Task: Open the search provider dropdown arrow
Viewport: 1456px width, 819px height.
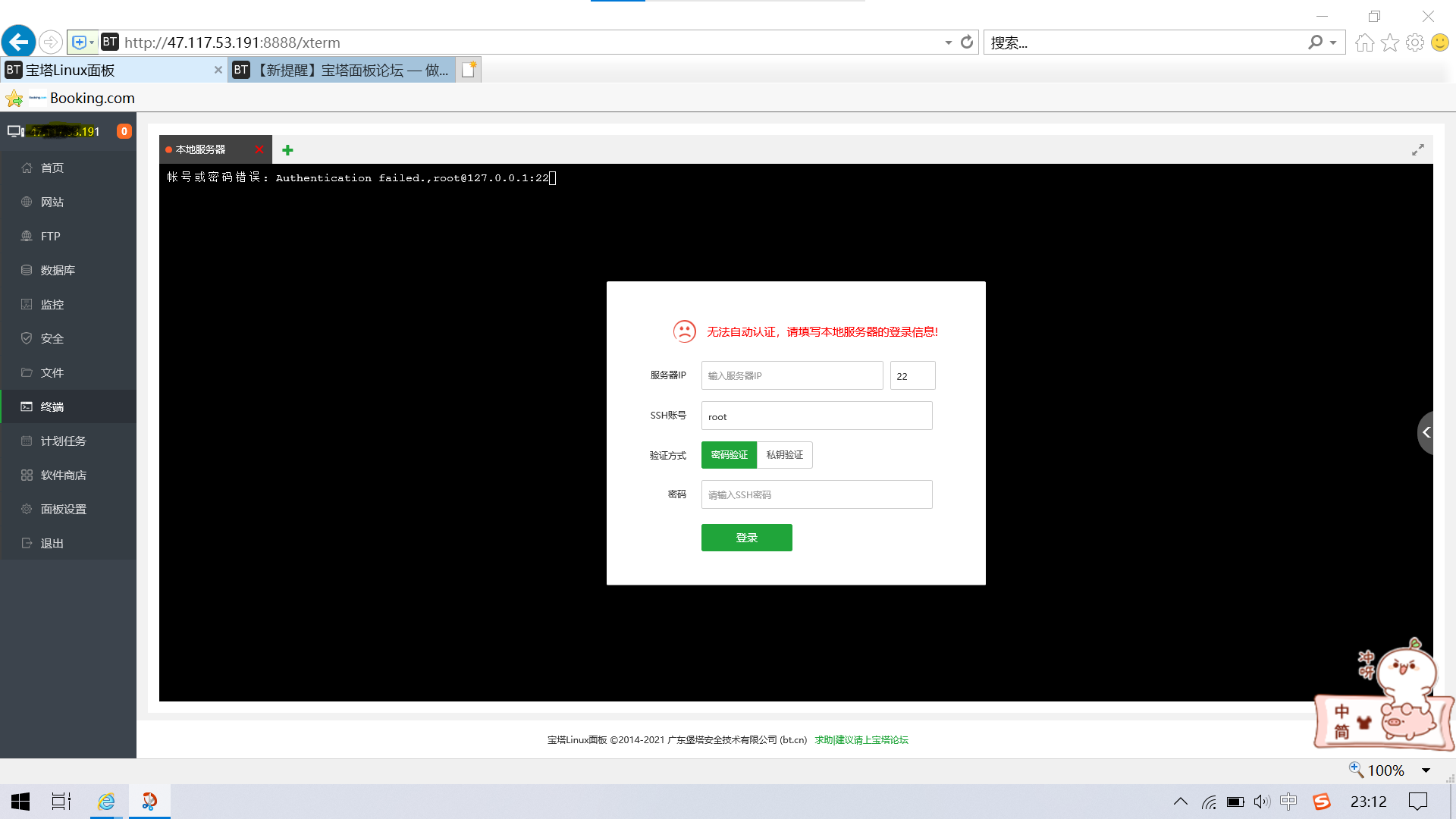Action: (x=1333, y=42)
